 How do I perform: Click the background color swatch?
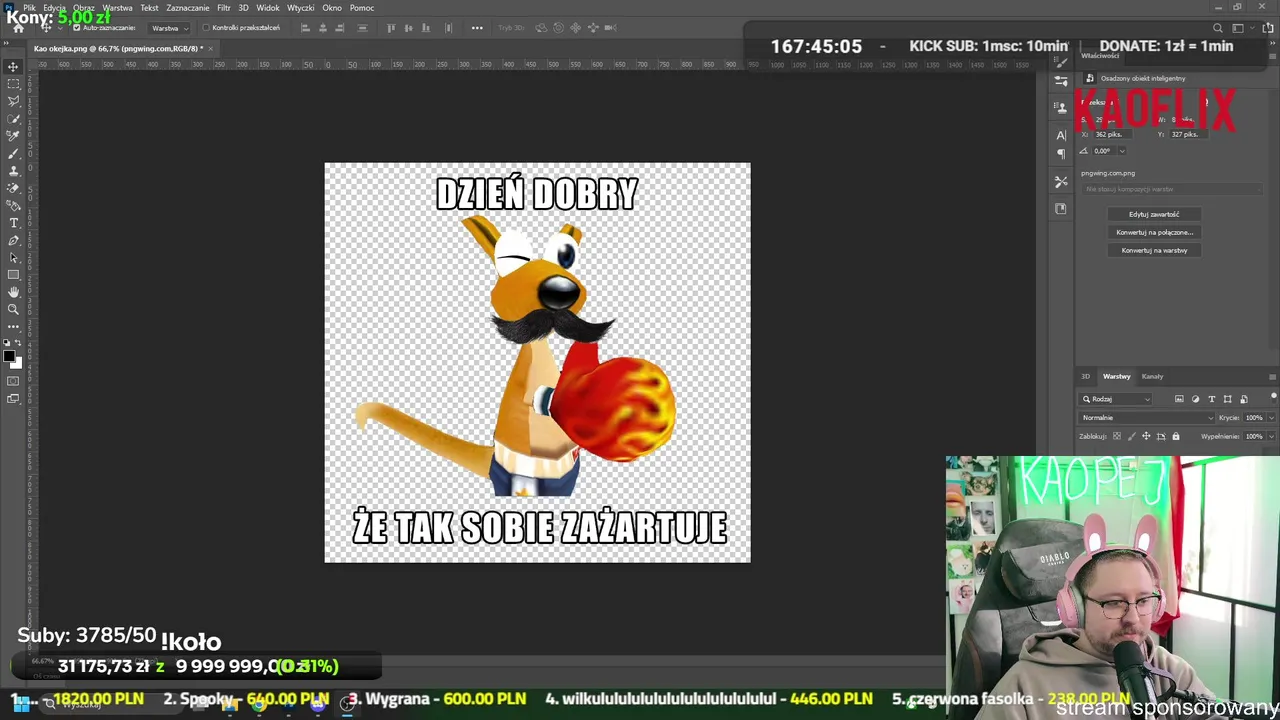pos(18,364)
